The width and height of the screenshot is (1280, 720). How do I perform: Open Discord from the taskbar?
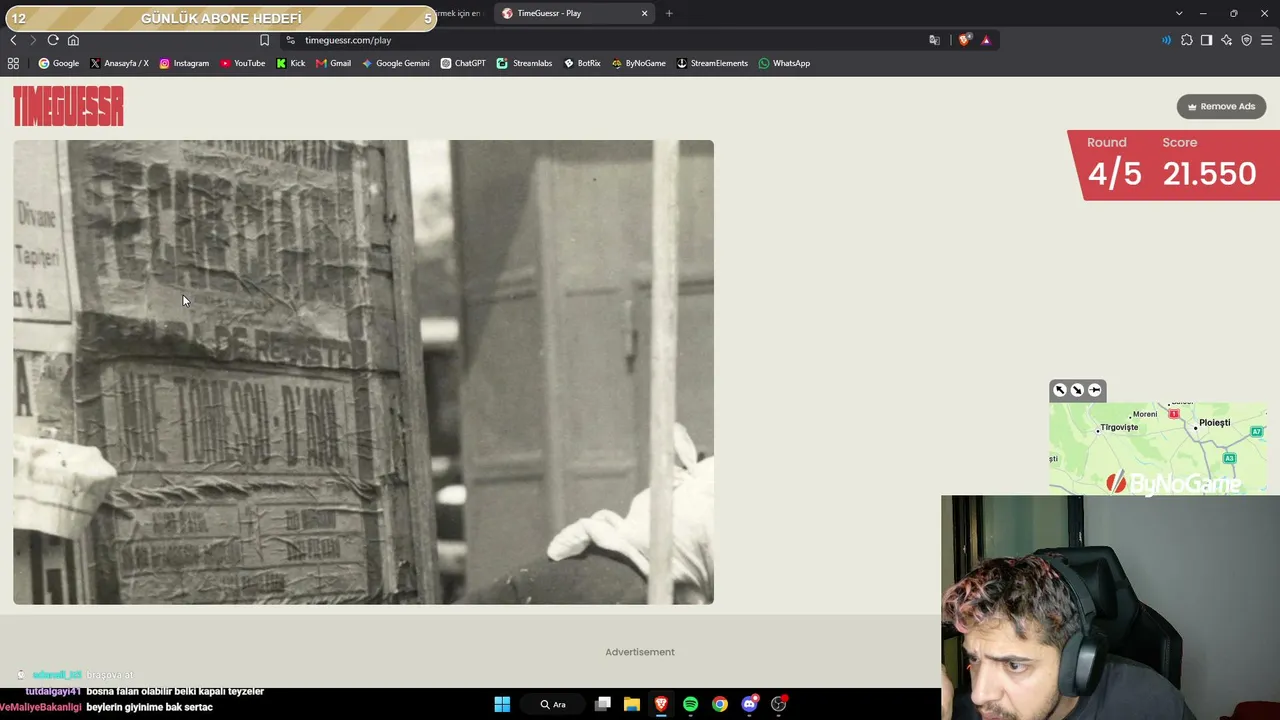[x=749, y=704]
